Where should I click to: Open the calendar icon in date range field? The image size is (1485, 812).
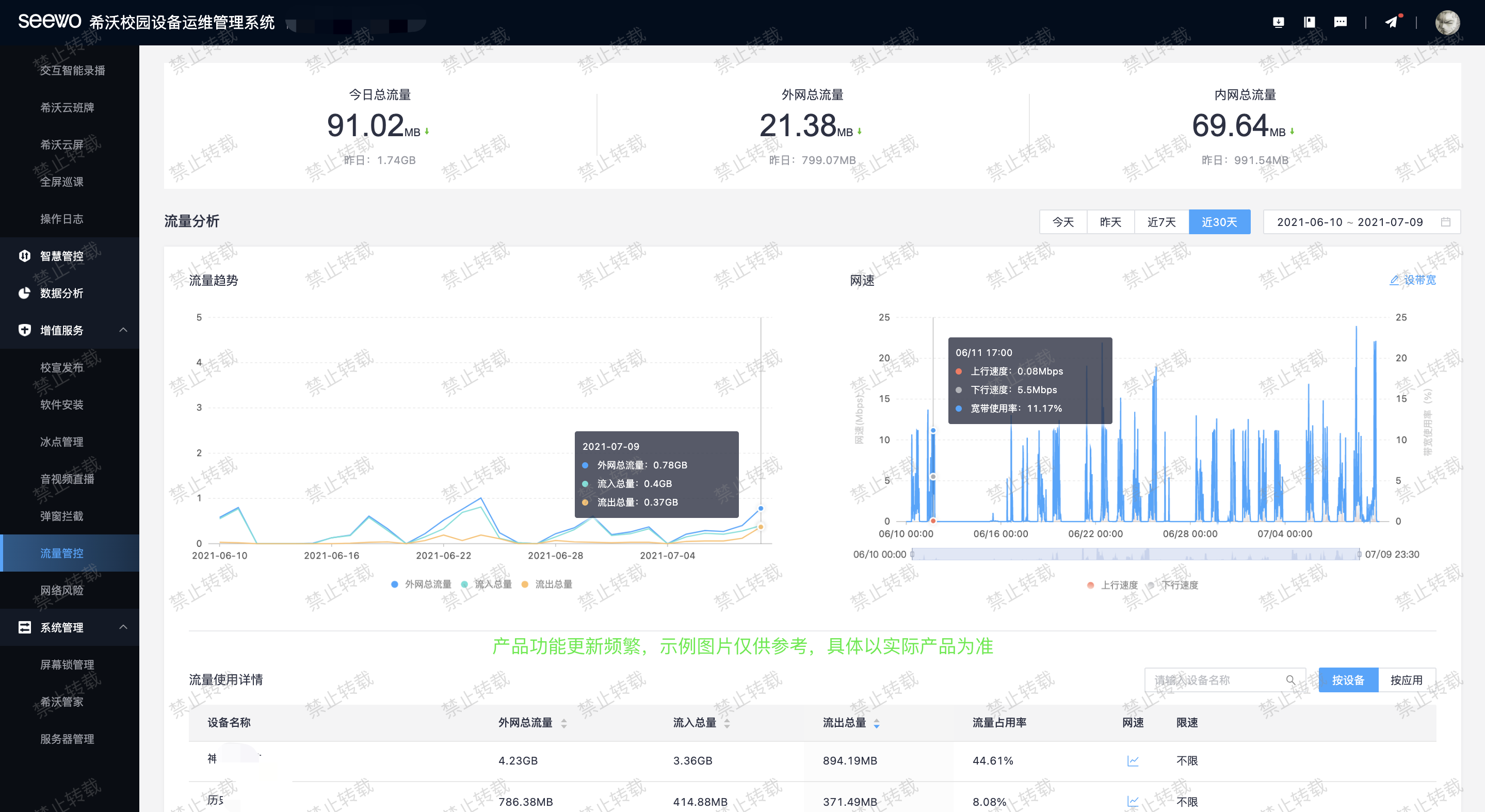click(1445, 222)
